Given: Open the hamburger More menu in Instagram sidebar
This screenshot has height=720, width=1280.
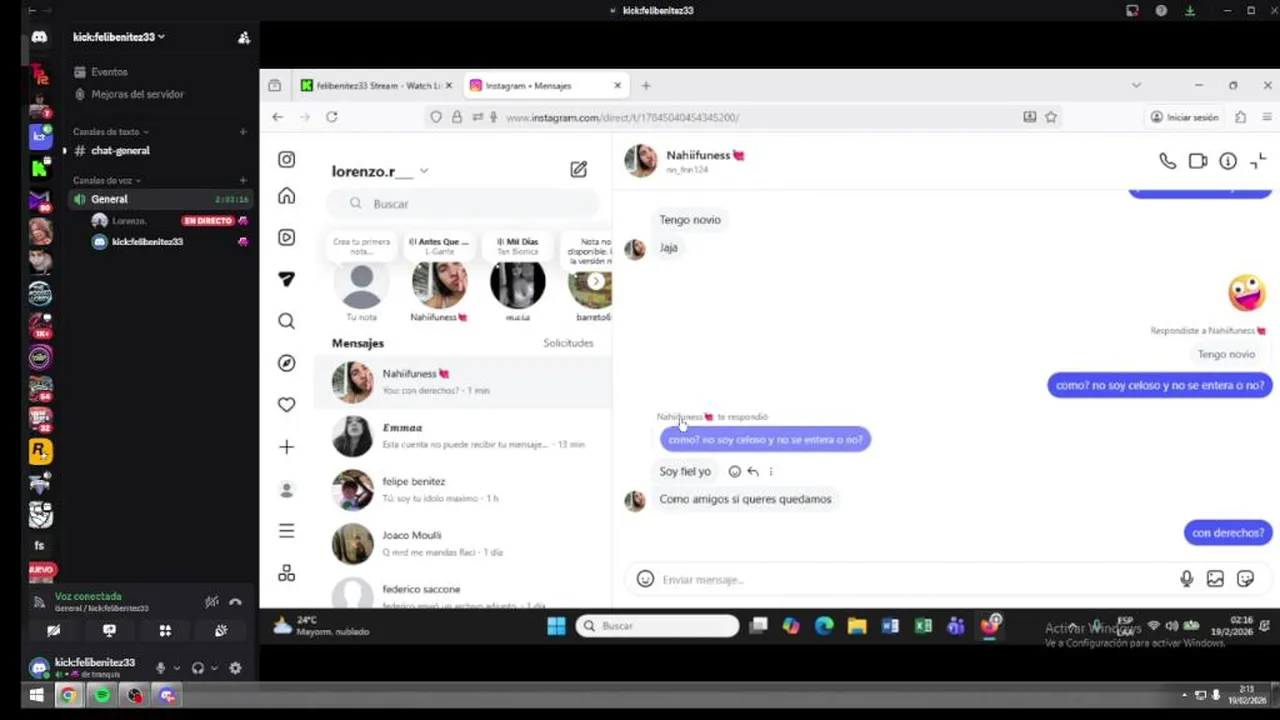Looking at the screenshot, I should [x=287, y=531].
